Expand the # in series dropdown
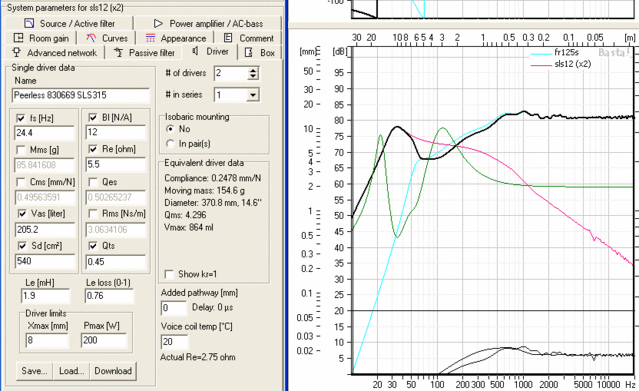This screenshot has height=391, width=639. point(253,95)
